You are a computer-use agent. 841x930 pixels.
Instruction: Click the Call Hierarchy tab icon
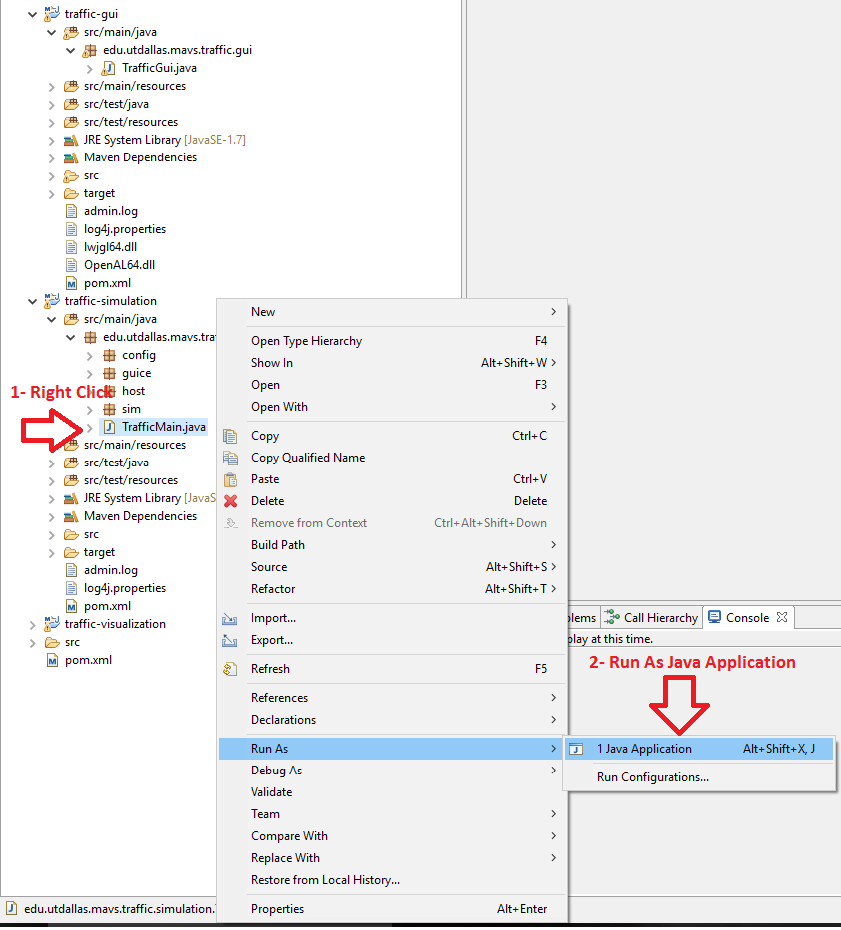coord(611,617)
